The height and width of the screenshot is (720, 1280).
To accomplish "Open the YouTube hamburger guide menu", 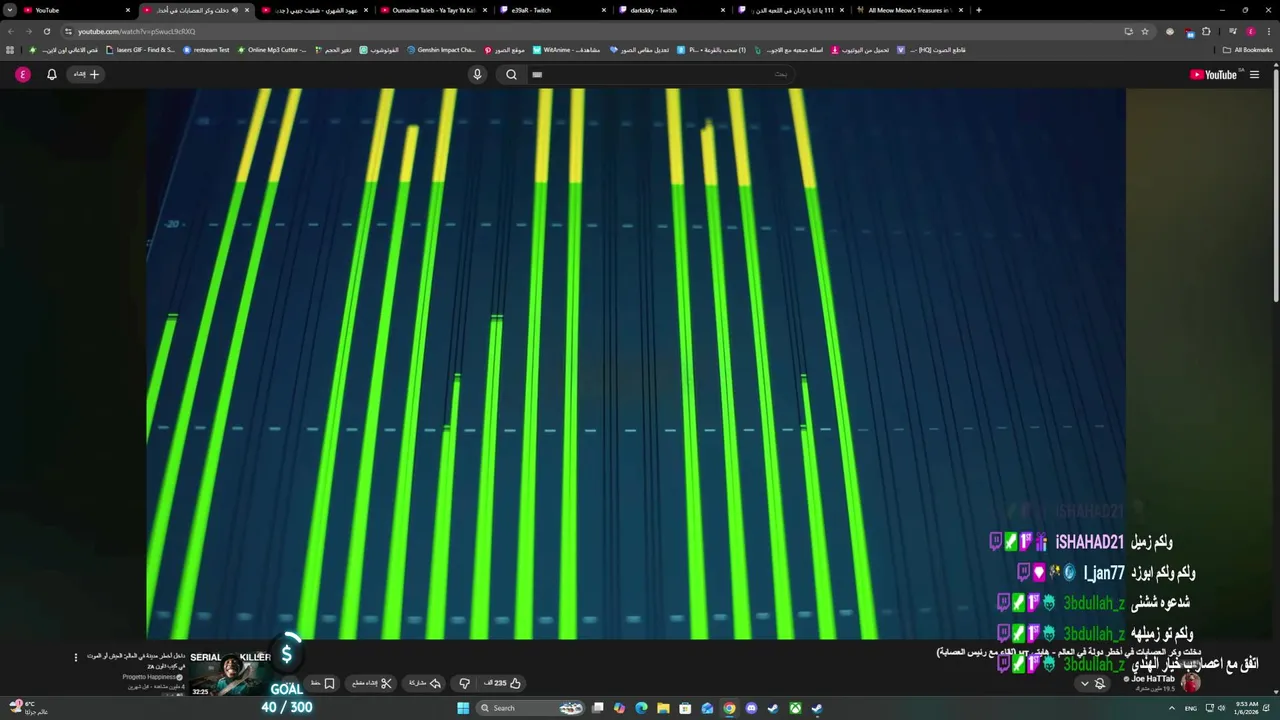I will [1254, 74].
